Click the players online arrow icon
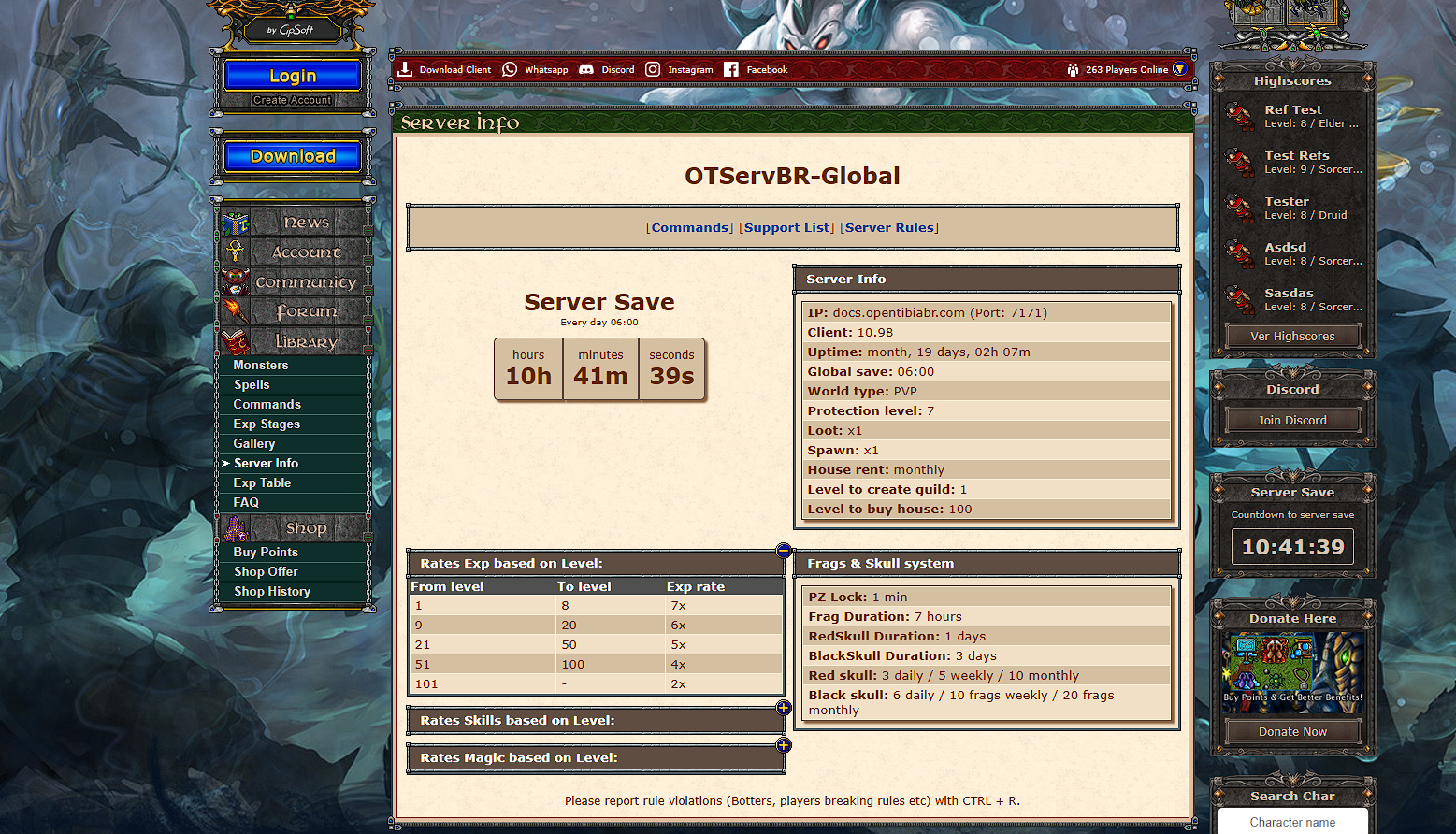The image size is (1456, 834). (x=1180, y=69)
